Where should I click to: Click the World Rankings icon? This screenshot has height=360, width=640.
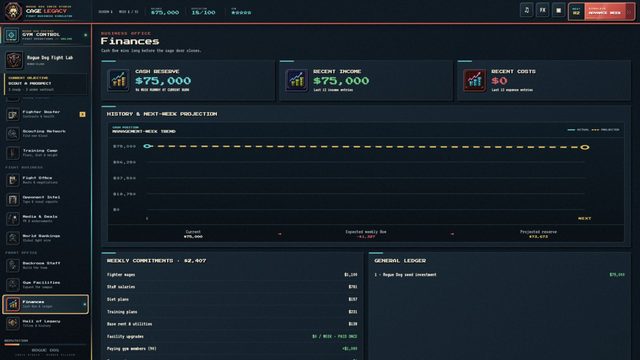(x=13, y=238)
